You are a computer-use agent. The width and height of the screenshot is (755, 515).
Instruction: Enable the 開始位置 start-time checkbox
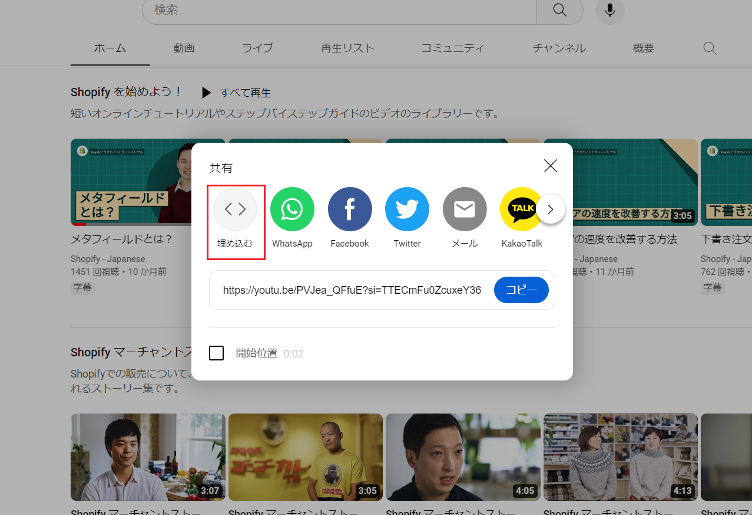(216, 353)
